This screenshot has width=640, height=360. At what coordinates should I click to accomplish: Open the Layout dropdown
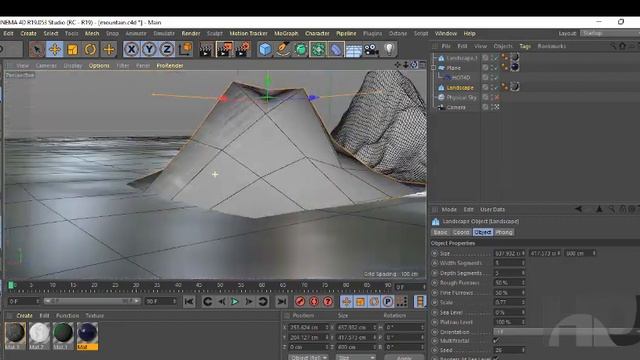tap(610, 33)
